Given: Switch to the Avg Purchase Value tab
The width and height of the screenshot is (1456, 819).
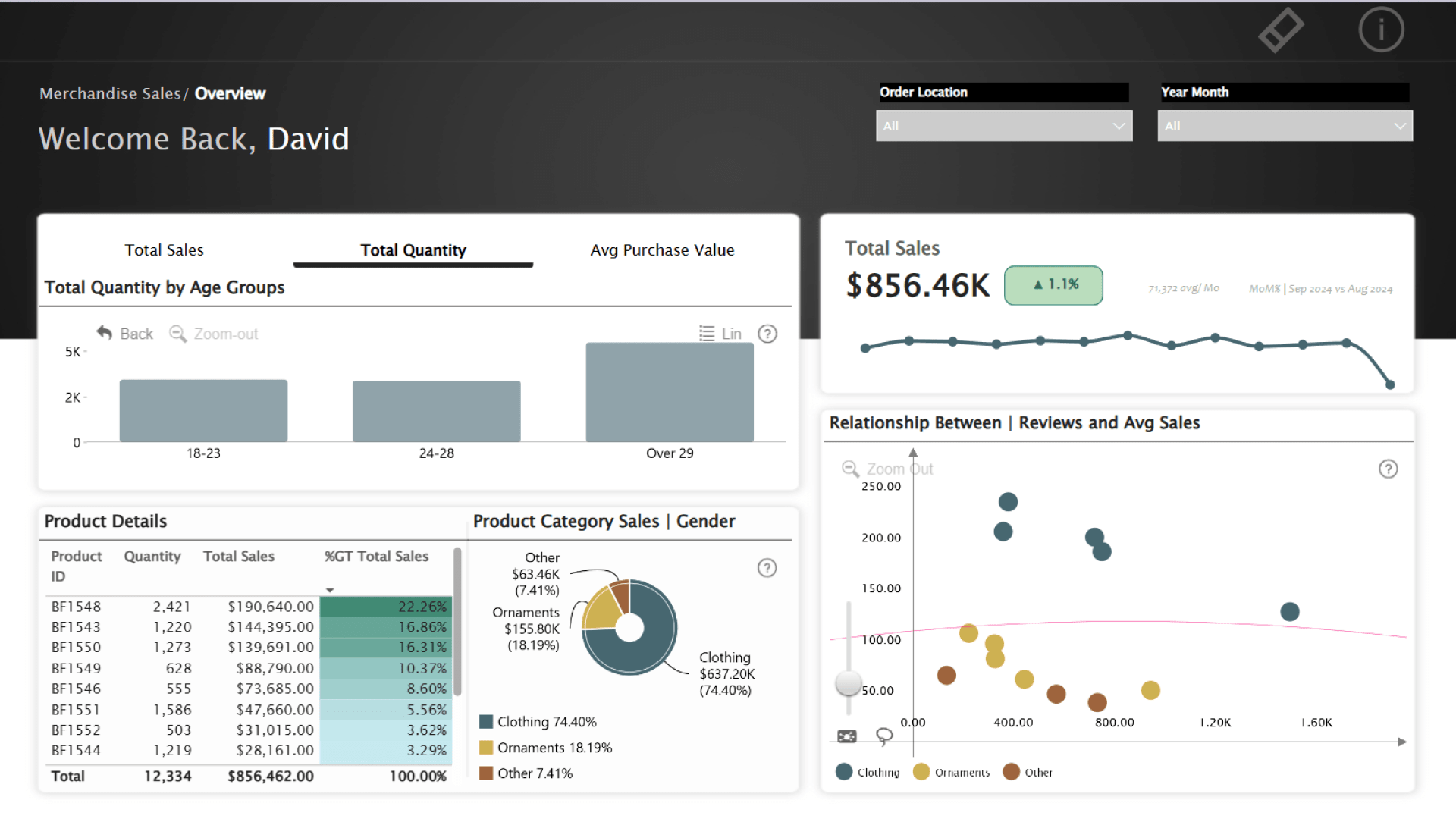Looking at the screenshot, I should (x=662, y=250).
